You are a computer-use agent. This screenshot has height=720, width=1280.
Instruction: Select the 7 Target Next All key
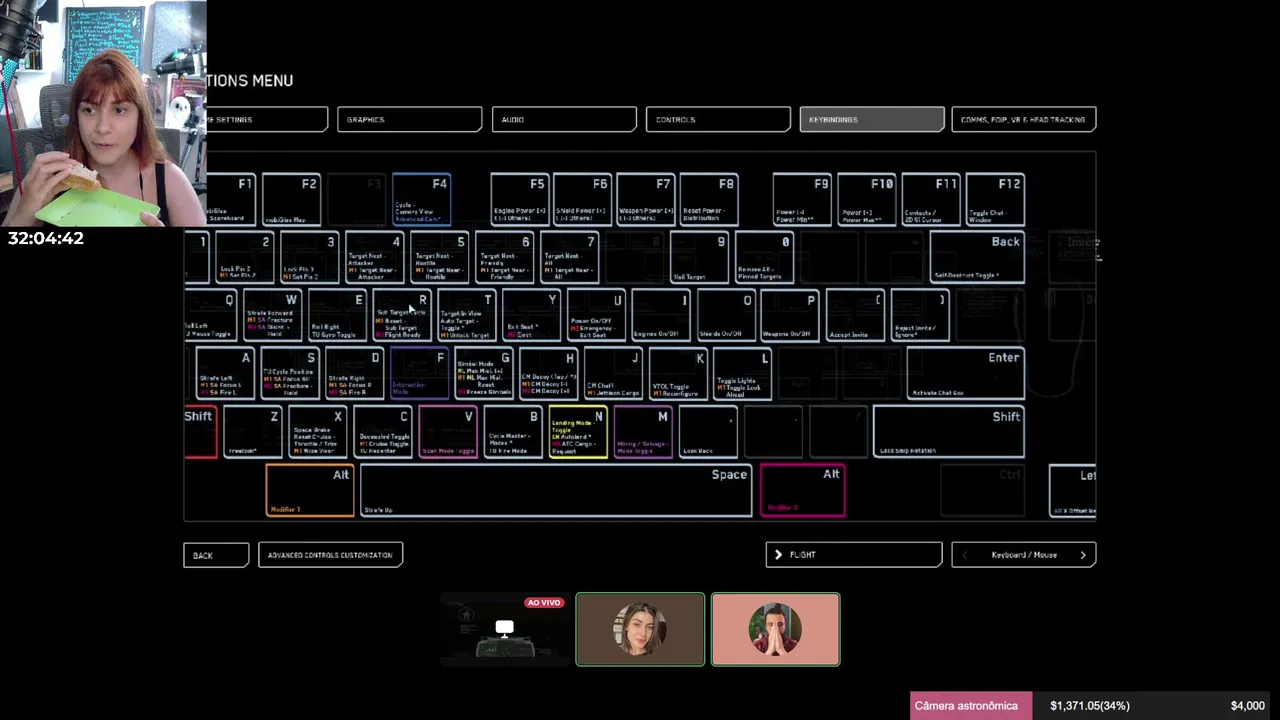570,258
